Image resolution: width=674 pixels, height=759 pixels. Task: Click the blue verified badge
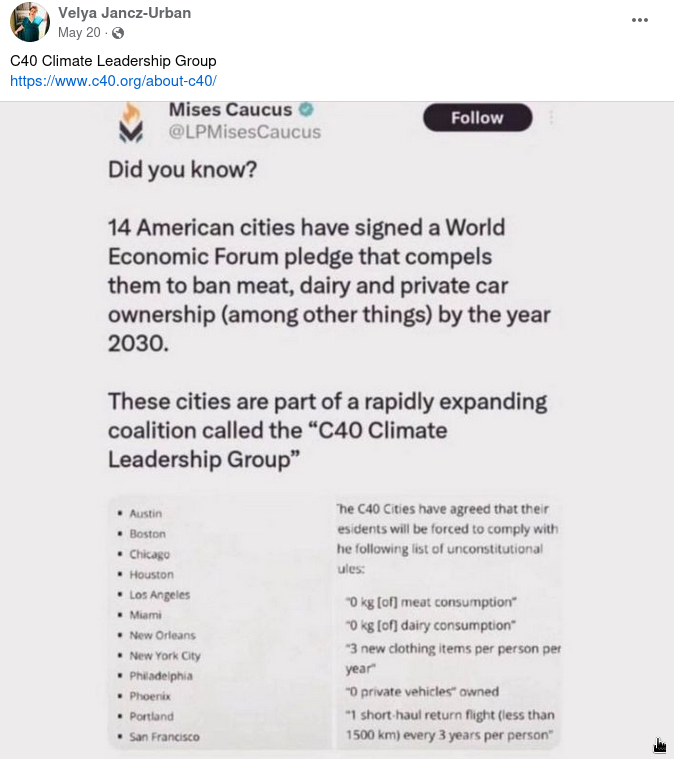tap(308, 110)
